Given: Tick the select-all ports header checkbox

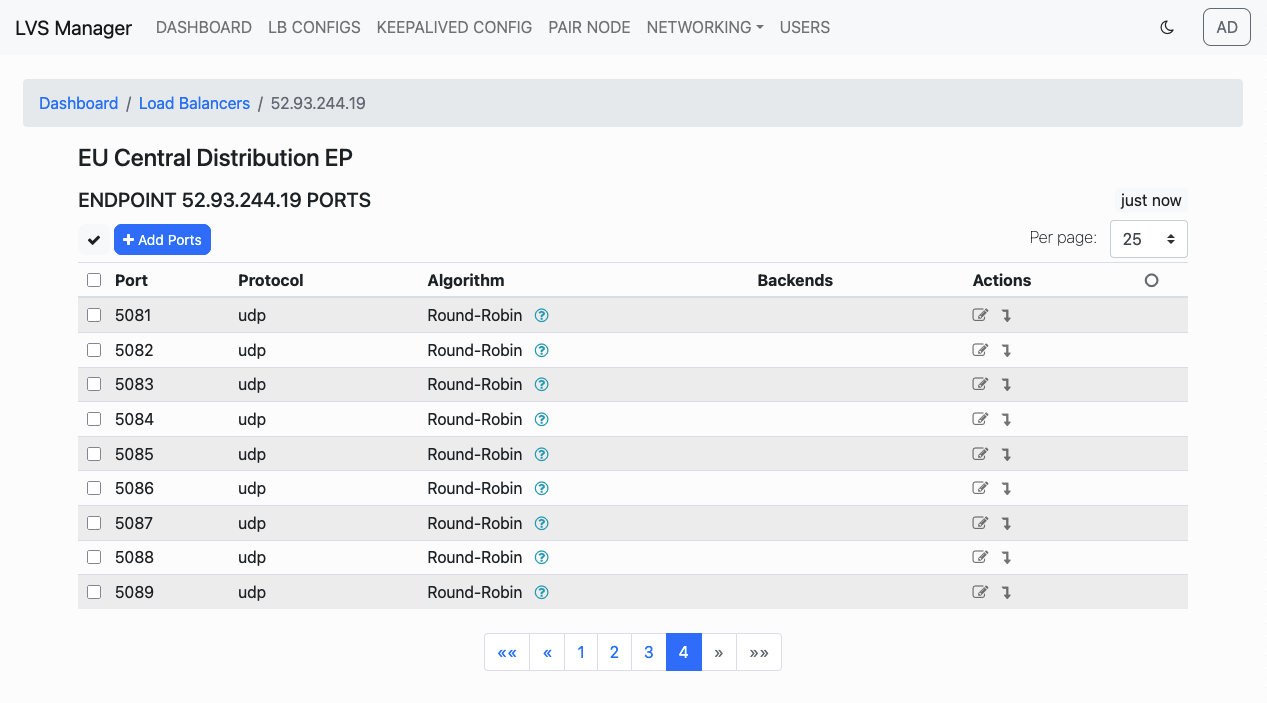Looking at the screenshot, I should 94,280.
